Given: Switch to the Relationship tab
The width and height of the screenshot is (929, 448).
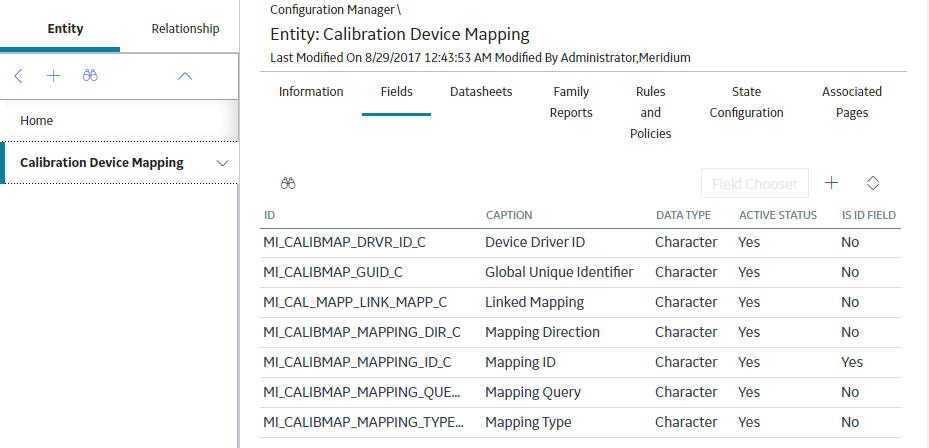Looking at the screenshot, I should coord(185,28).
